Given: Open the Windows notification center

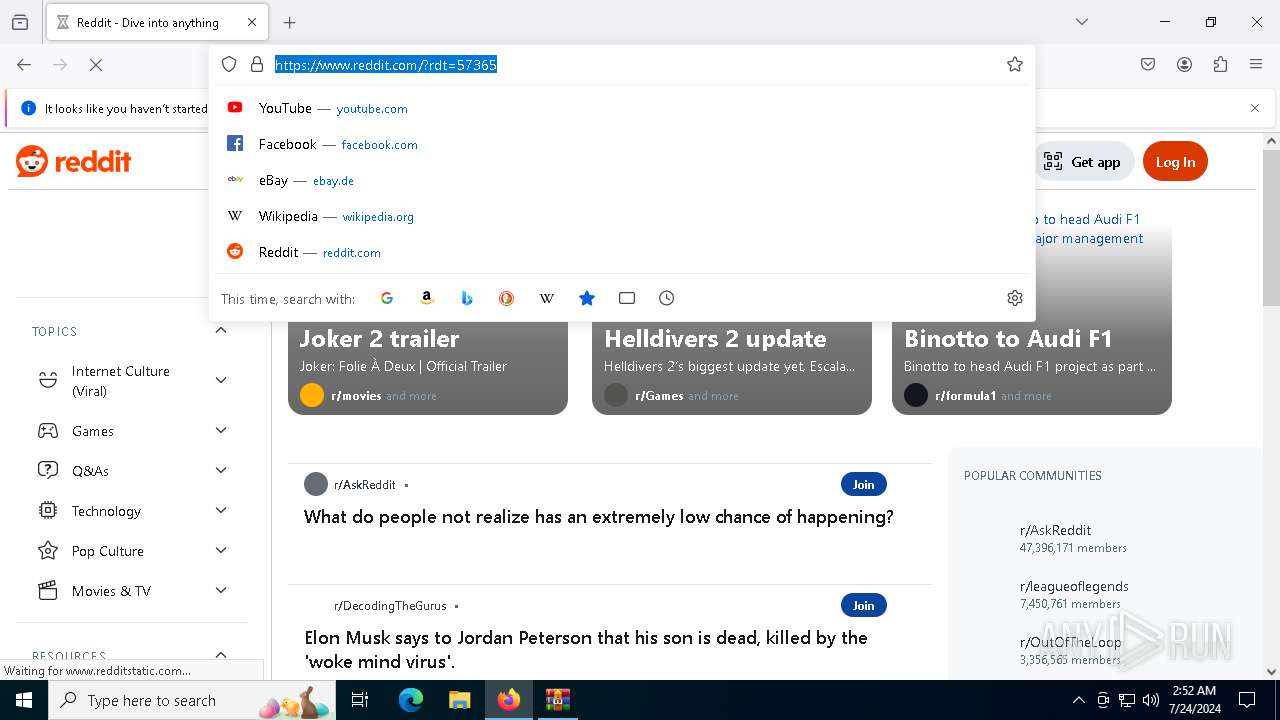Looking at the screenshot, I should click(1247, 700).
